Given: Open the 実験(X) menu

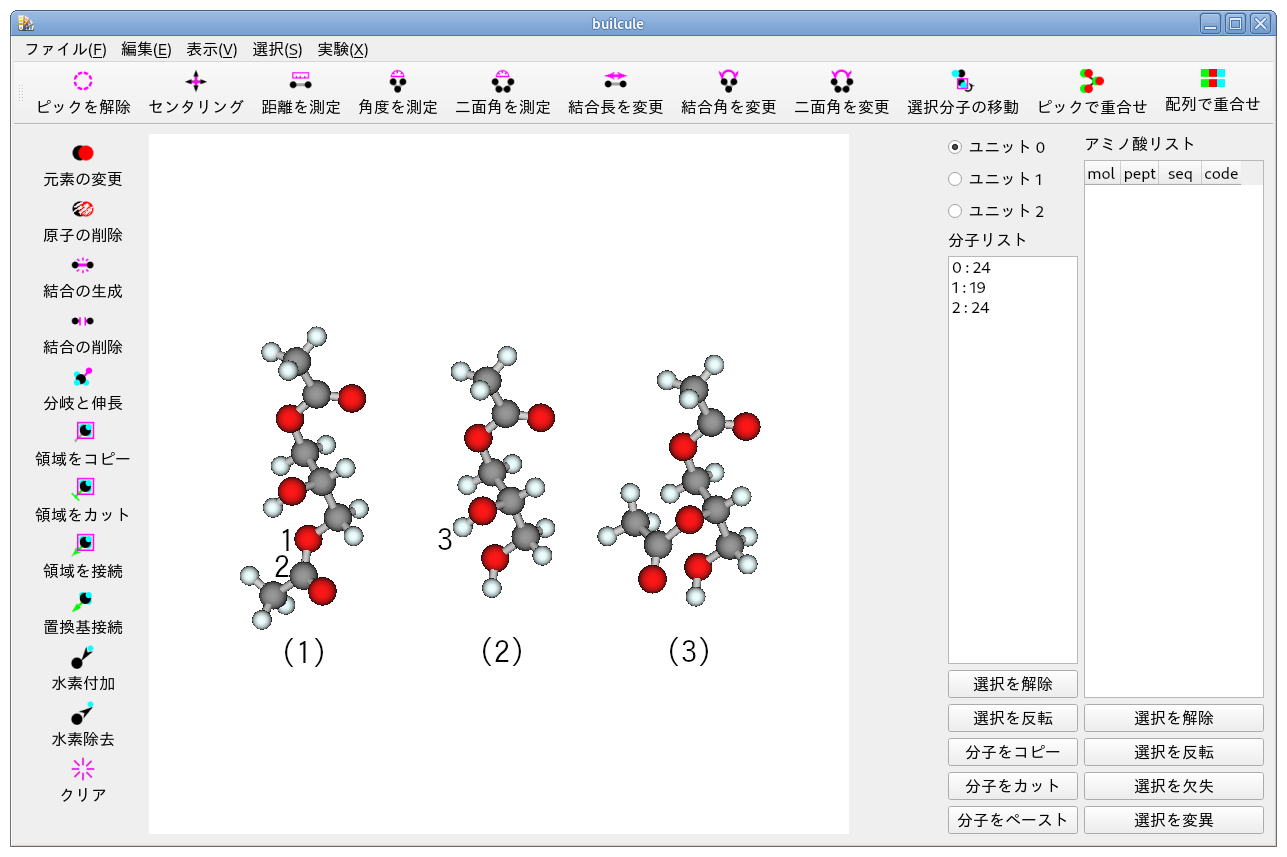Looking at the screenshot, I should (342, 49).
